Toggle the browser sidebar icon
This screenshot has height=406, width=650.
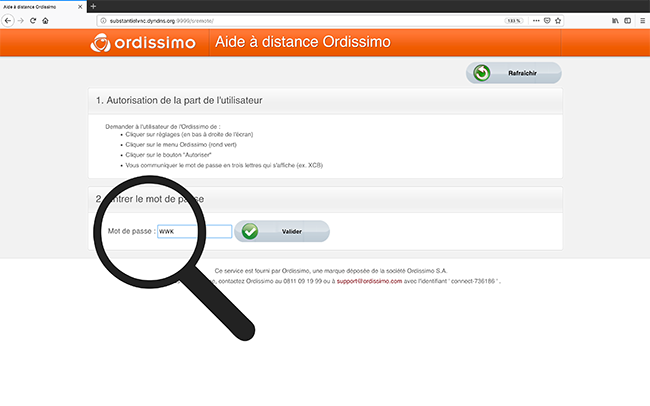click(x=628, y=20)
